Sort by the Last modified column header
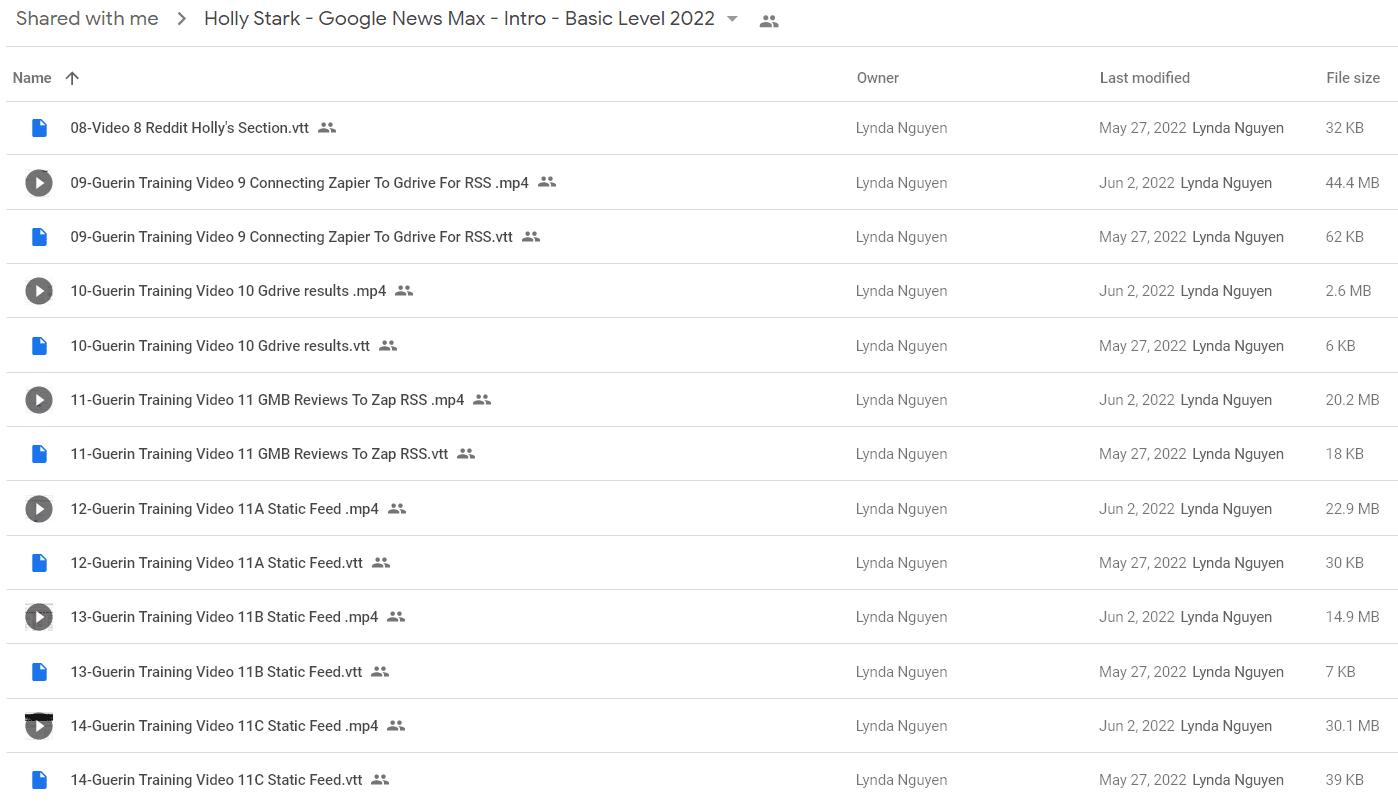1398x806 pixels. (x=1145, y=78)
